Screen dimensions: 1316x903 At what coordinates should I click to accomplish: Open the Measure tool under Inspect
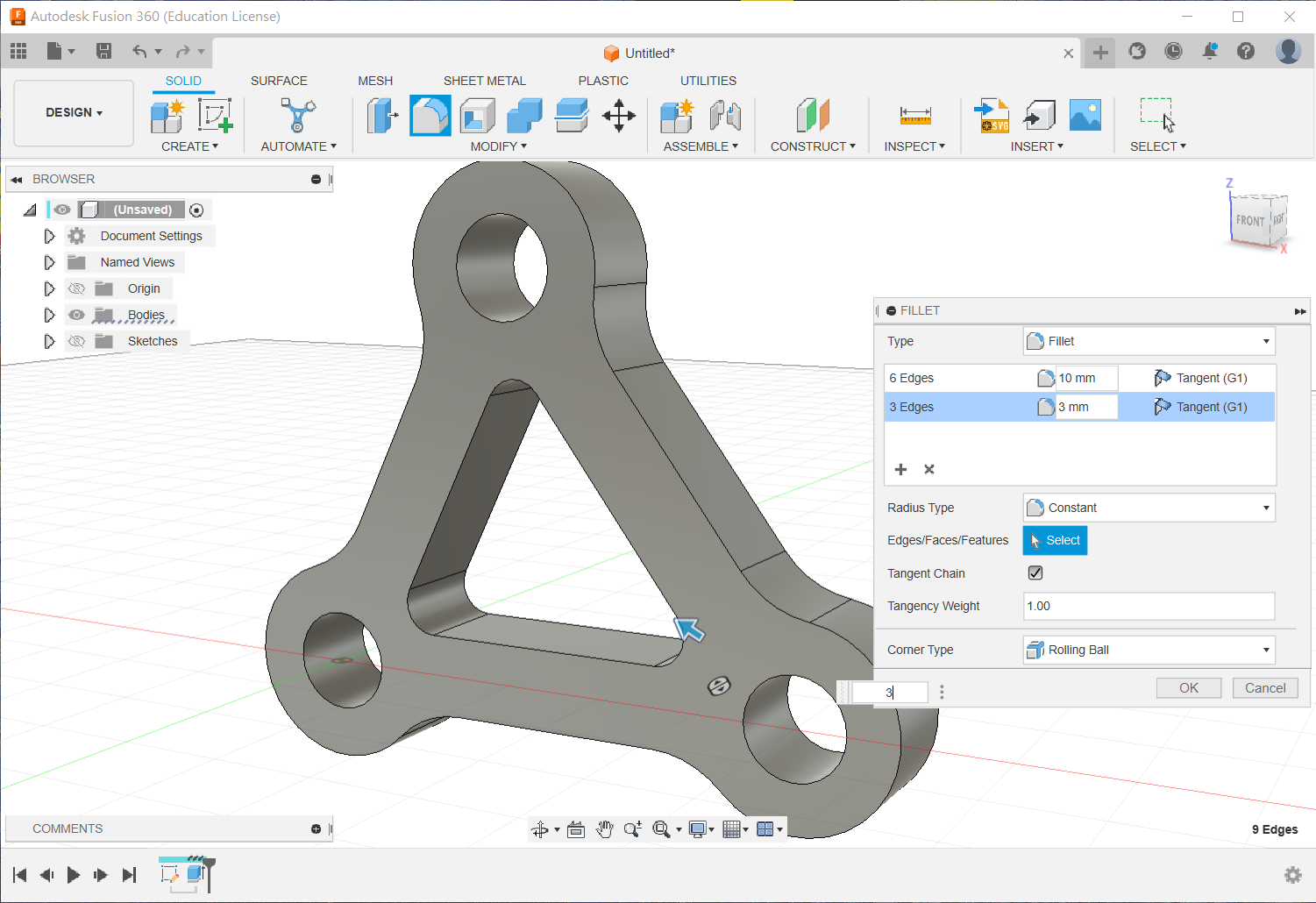click(x=914, y=116)
